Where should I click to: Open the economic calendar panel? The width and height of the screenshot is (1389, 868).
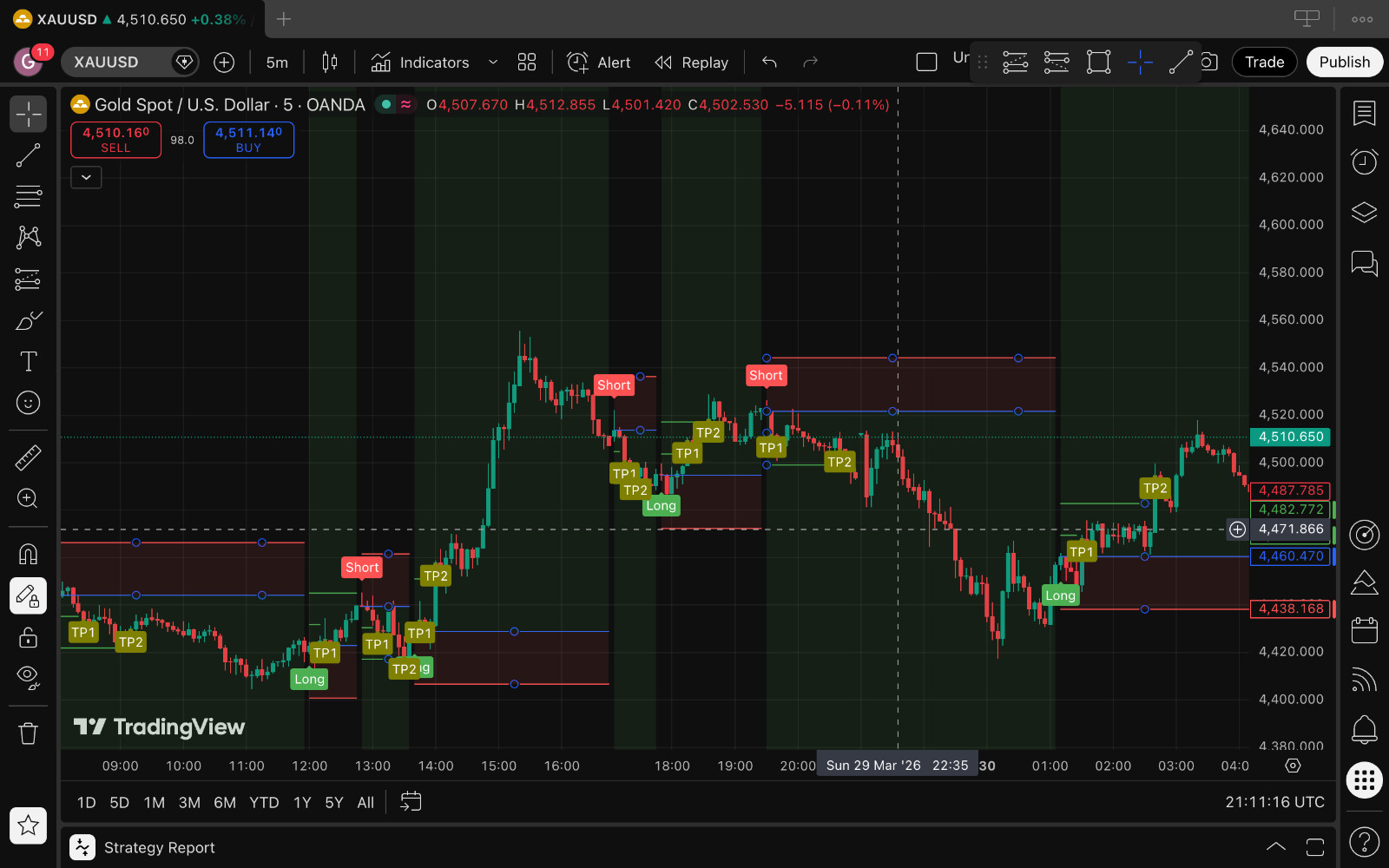tap(1364, 630)
